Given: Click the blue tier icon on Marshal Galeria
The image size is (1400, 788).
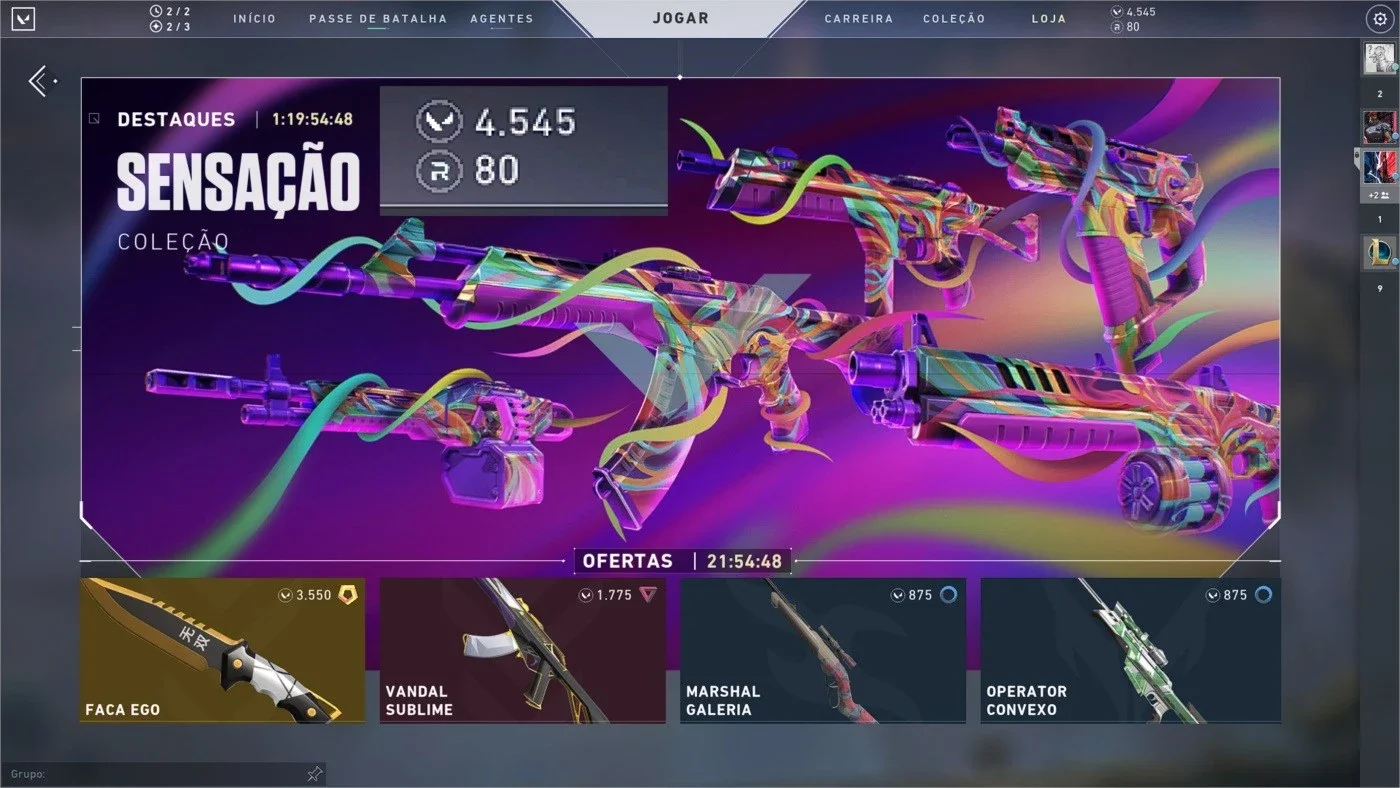Looking at the screenshot, I should click(948, 595).
